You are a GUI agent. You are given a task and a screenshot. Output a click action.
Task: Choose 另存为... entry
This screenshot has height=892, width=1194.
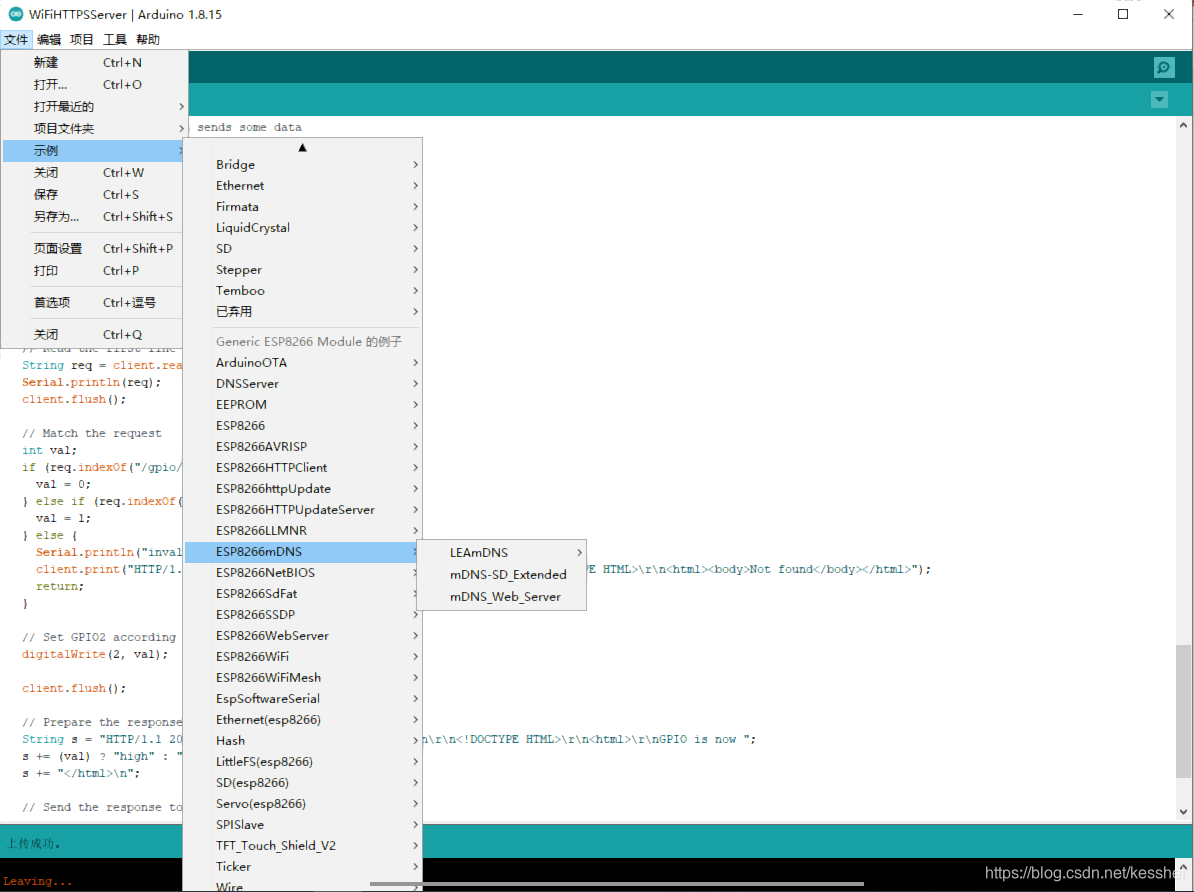(94, 217)
